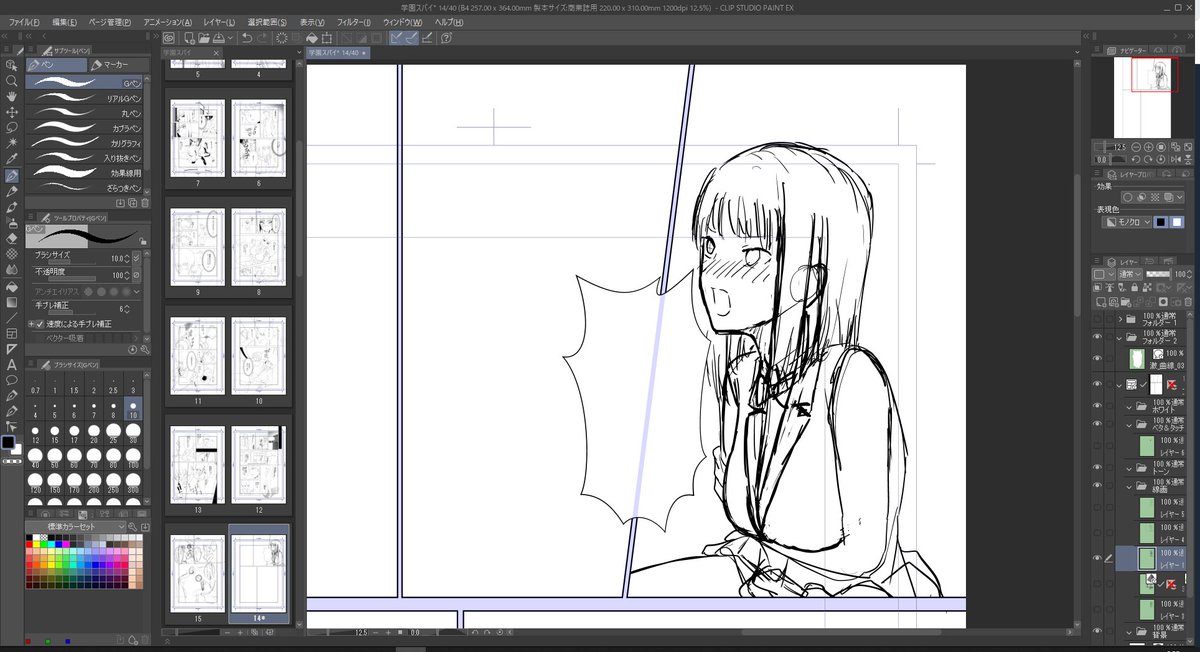Toggle visibility of フォルダー 2 layer folder
Viewport: 1200px width, 652px height.
[x=1098, y=337]
